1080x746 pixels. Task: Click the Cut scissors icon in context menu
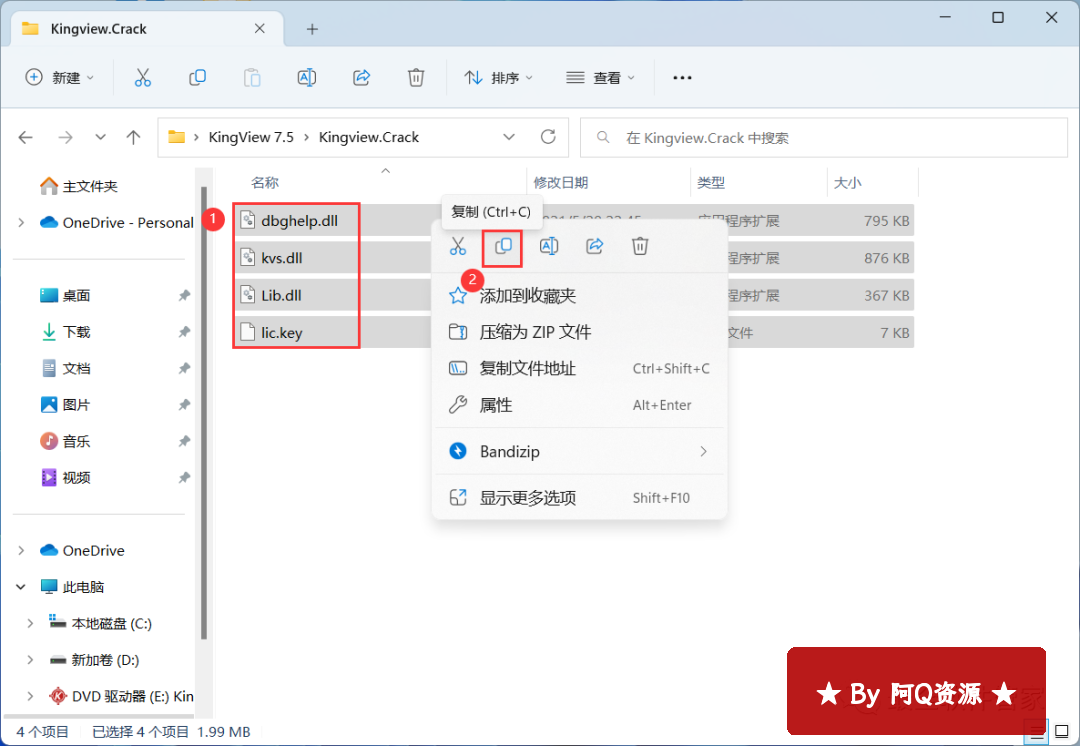pos(457,246)
